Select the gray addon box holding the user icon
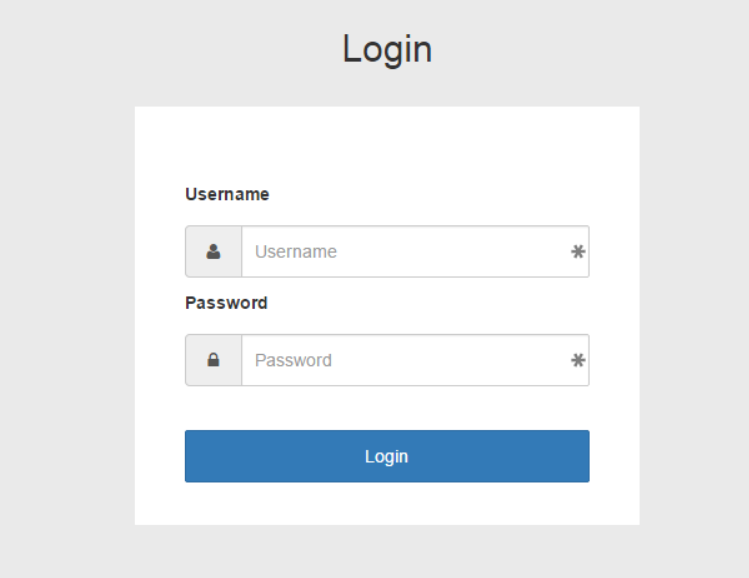Viewport: 749px width, 578px height. (x=214, y=251)
